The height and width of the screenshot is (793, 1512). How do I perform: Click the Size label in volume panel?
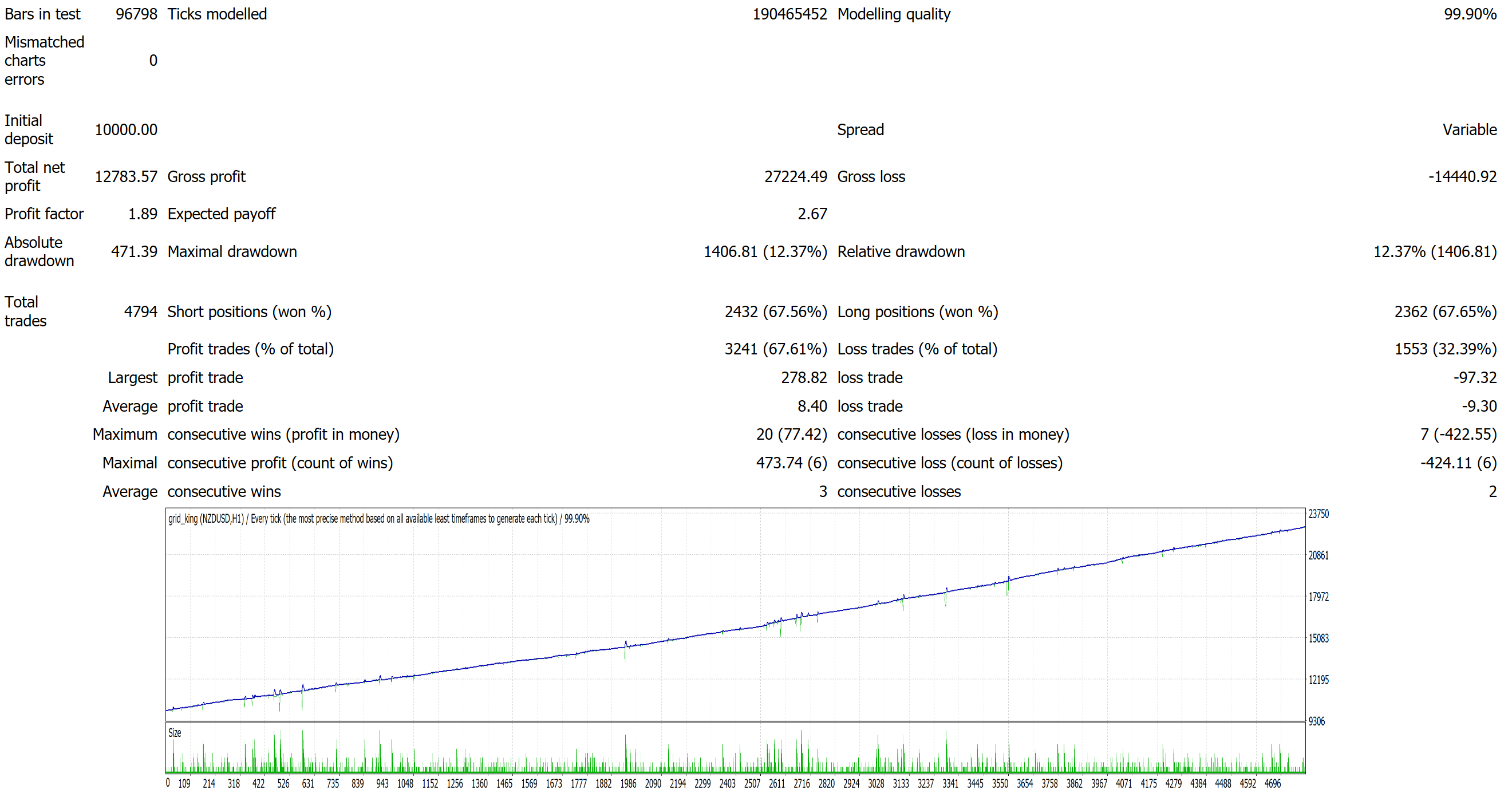tap(174, 732)
